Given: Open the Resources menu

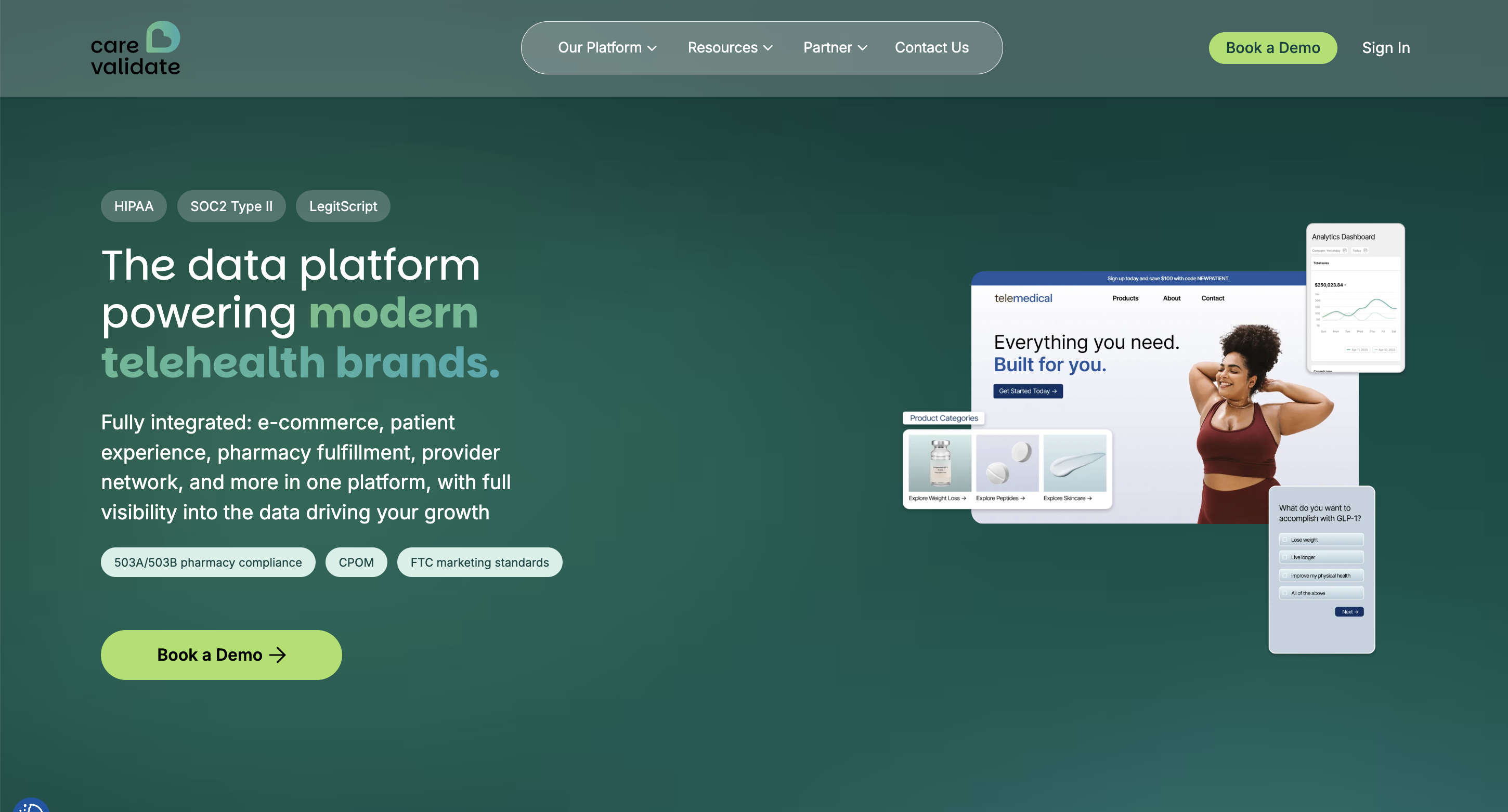Looking at the screenshot, I should [730, 47].
